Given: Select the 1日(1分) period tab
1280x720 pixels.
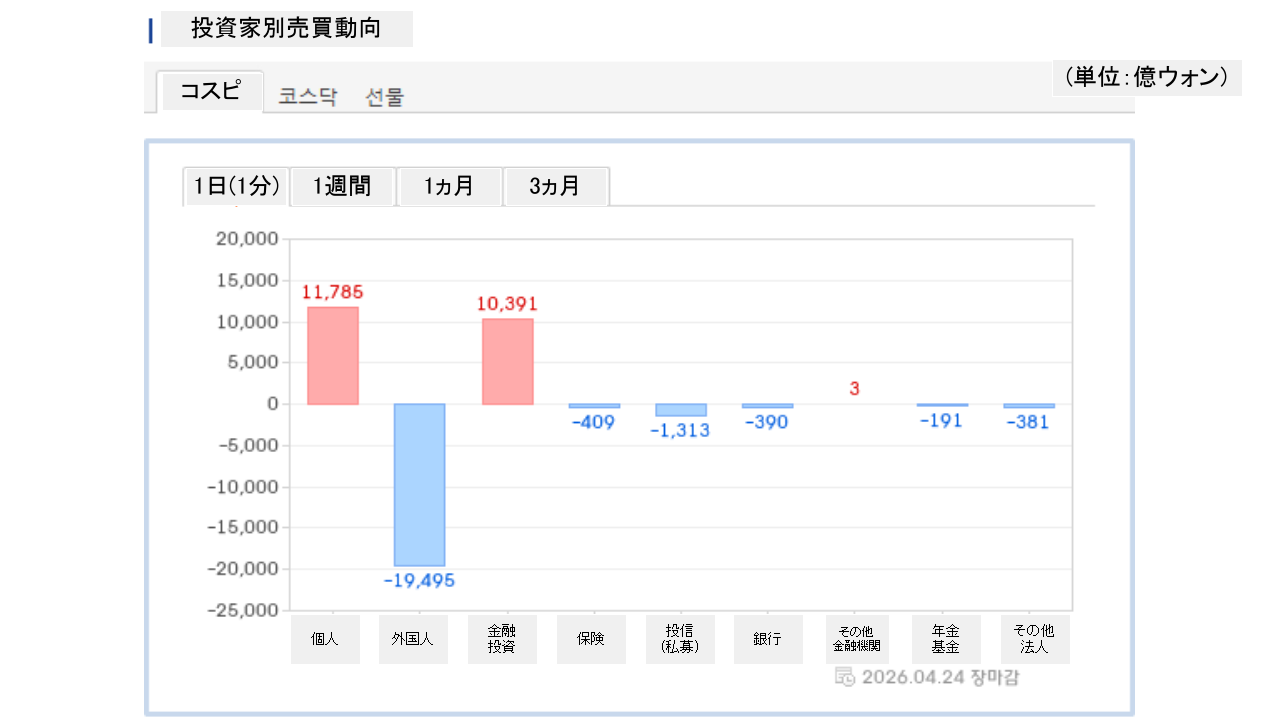Looking at the screenshot, I should pos(236,187).
